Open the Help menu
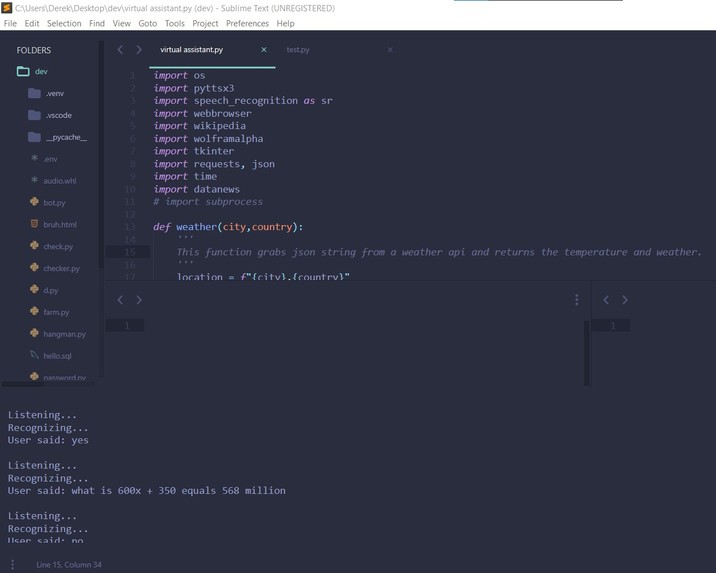The image size is (716, 573). 285,23
